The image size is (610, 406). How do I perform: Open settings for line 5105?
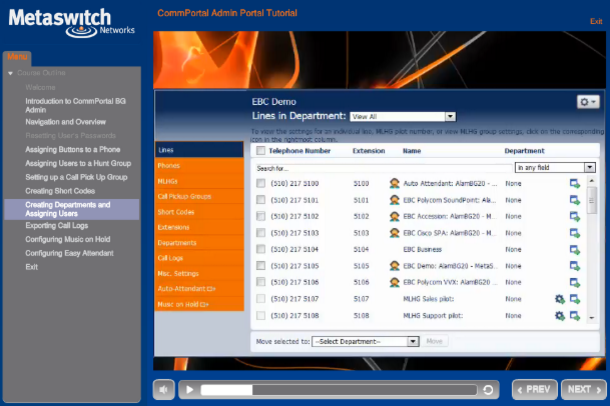(575, 266)
